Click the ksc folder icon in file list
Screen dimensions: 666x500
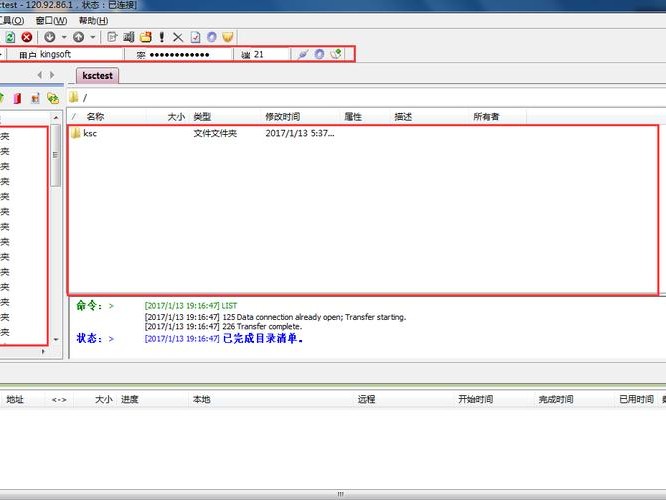tap(76, 133)
